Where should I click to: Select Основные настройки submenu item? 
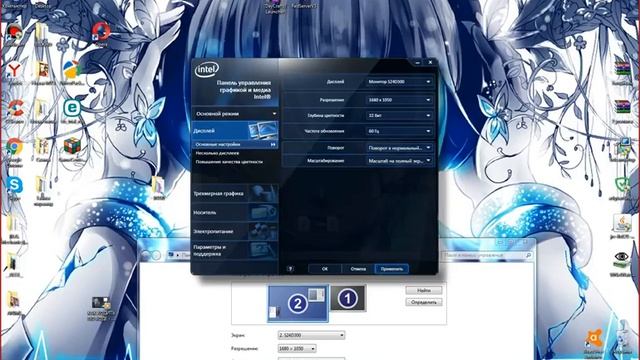[x=235, y=144]
